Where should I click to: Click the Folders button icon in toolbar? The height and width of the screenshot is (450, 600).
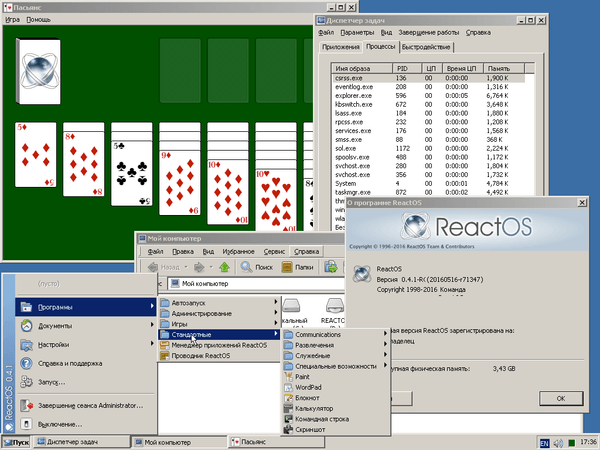287,267
